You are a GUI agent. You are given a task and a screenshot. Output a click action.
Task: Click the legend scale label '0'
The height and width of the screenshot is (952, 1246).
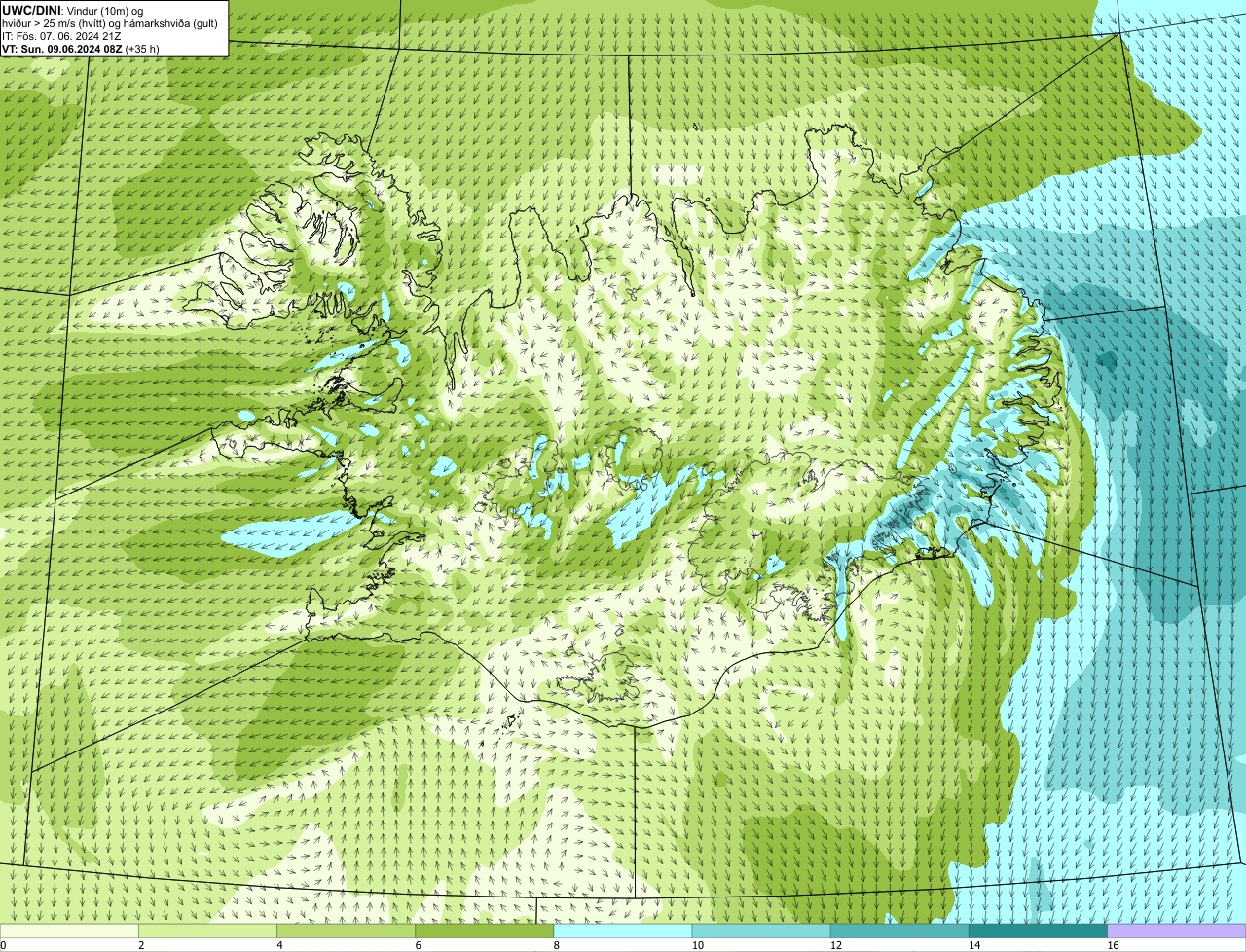click(4, 945)
